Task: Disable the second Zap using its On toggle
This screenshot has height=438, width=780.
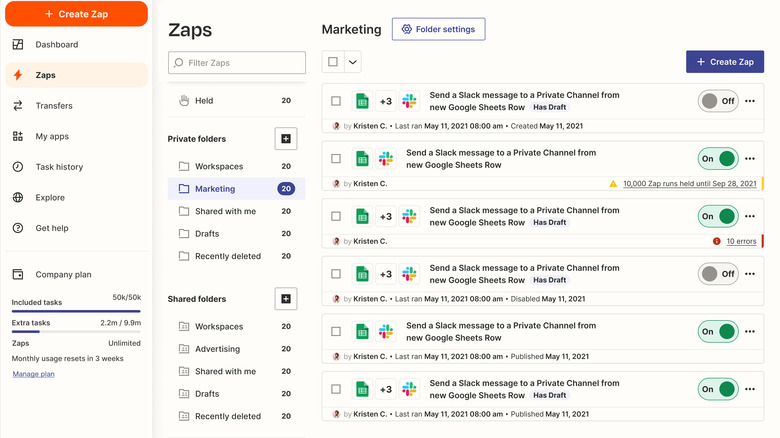Action: point(717,159)
